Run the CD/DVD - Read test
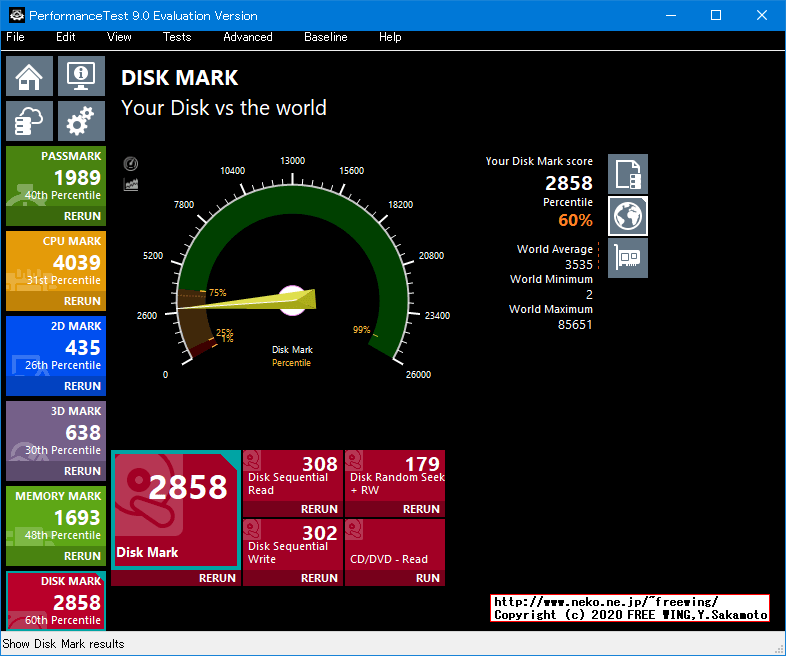786x656 pixels. (x=427, y=578)
